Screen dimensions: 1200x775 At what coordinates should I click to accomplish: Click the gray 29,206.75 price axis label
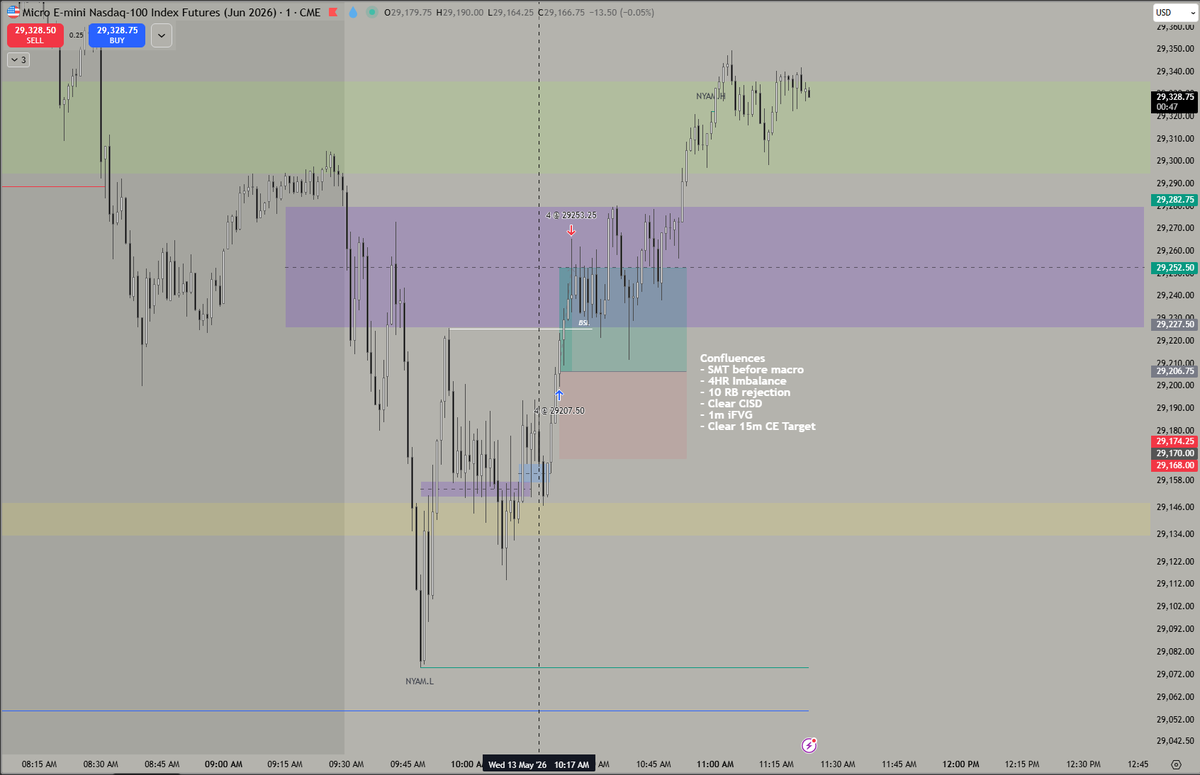[x=1175, y=371]
